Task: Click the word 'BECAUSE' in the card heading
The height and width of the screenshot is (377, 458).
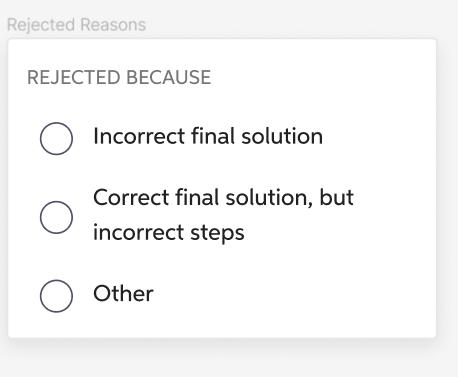Action: [x=169, y=77]
